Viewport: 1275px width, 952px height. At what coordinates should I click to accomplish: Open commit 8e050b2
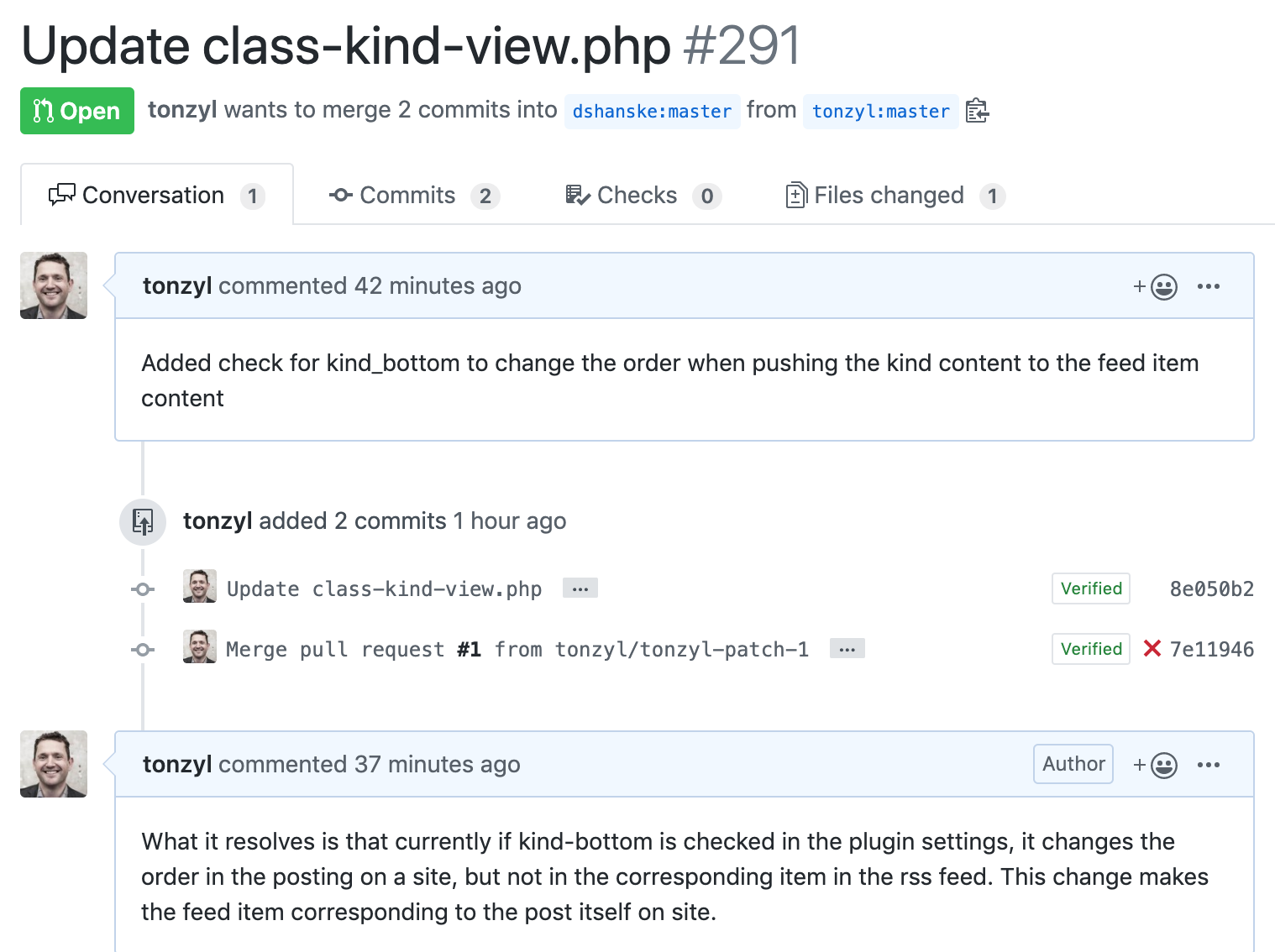click(1211, 589)
